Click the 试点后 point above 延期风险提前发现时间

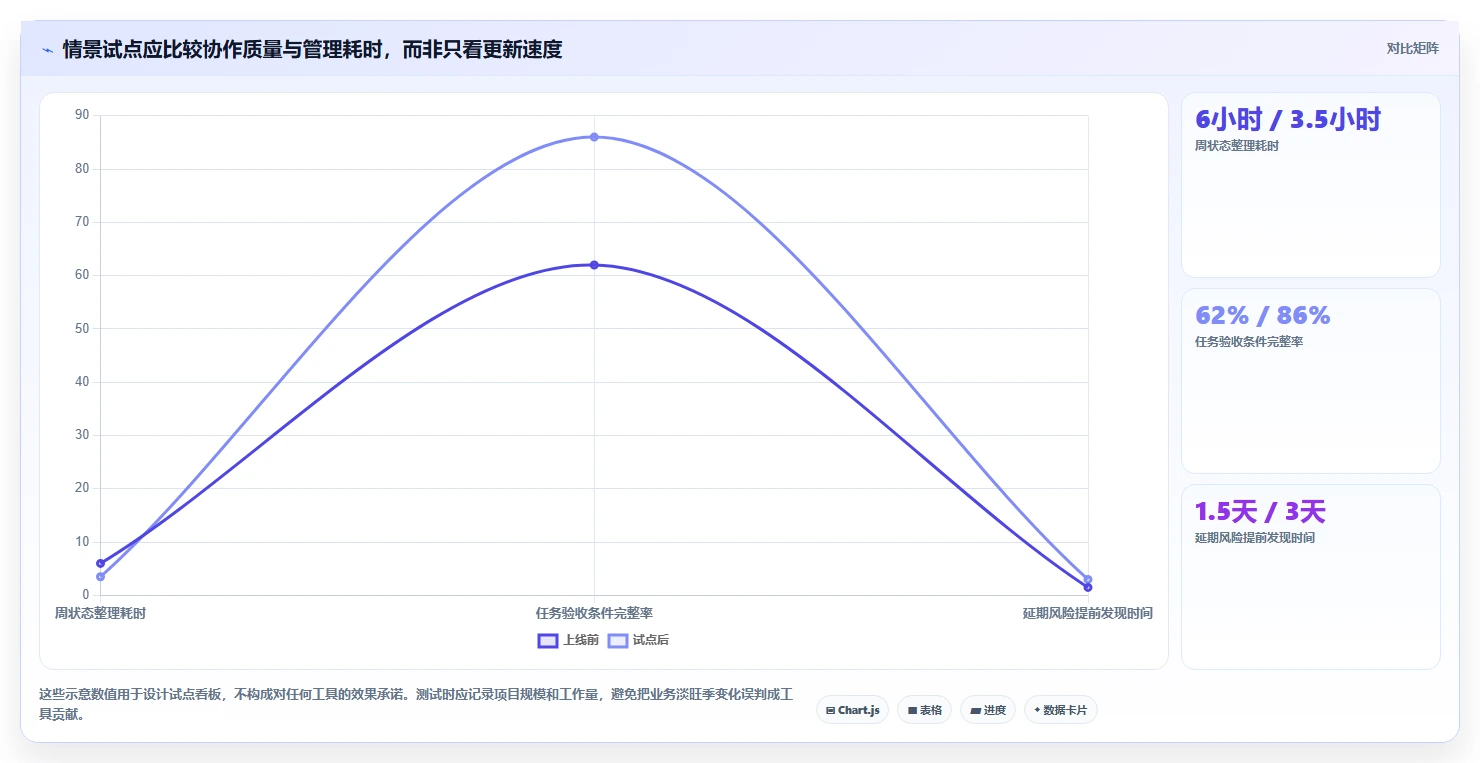[x=1088, y=579]
